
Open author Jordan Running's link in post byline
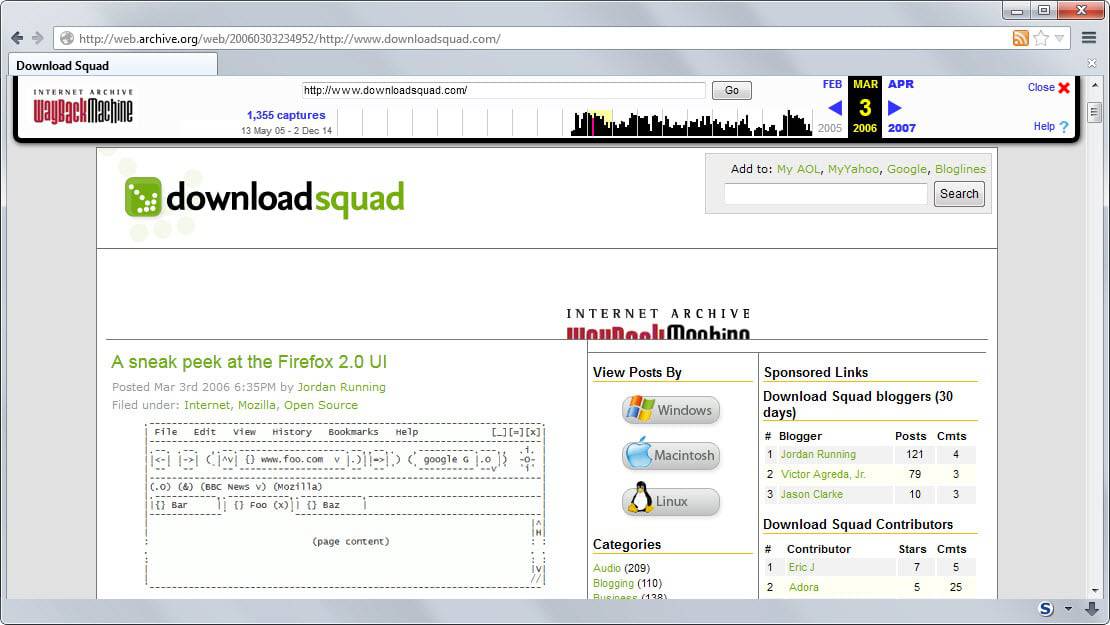tap(341, 387)
